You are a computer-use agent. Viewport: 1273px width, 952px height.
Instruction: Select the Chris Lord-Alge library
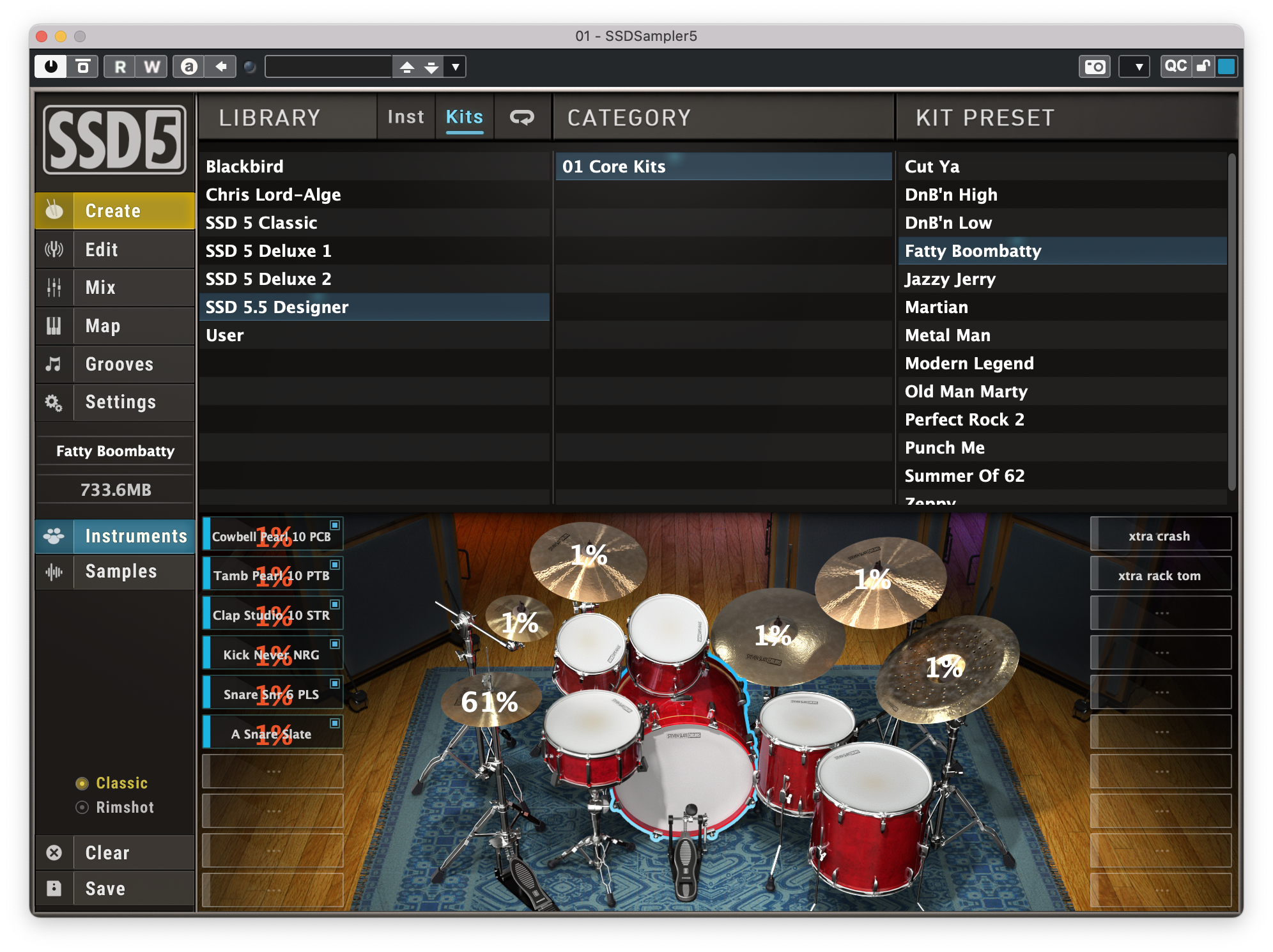coord(374,194)
